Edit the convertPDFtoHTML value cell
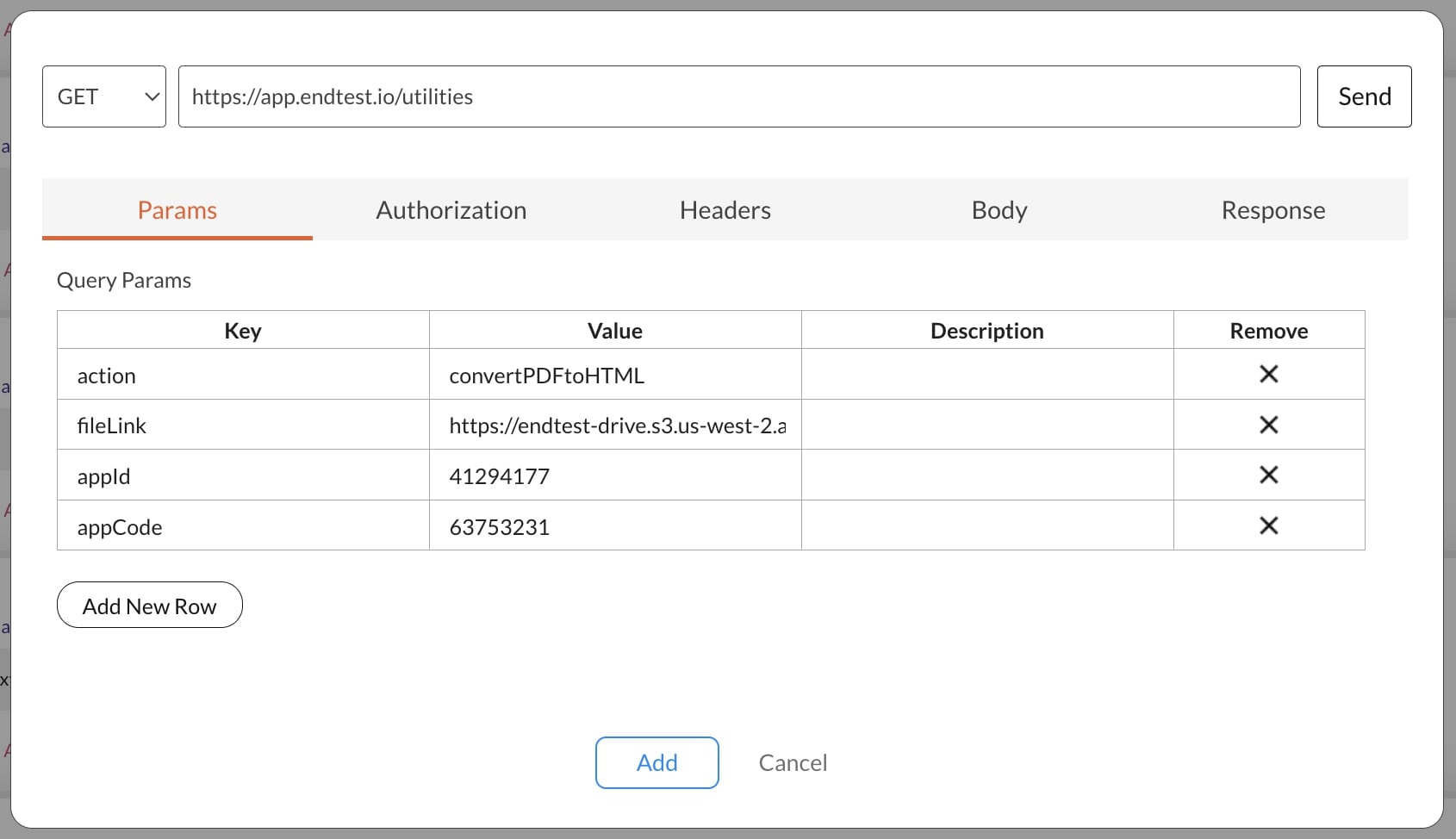 pyautogui.click(x=614, y=374)
